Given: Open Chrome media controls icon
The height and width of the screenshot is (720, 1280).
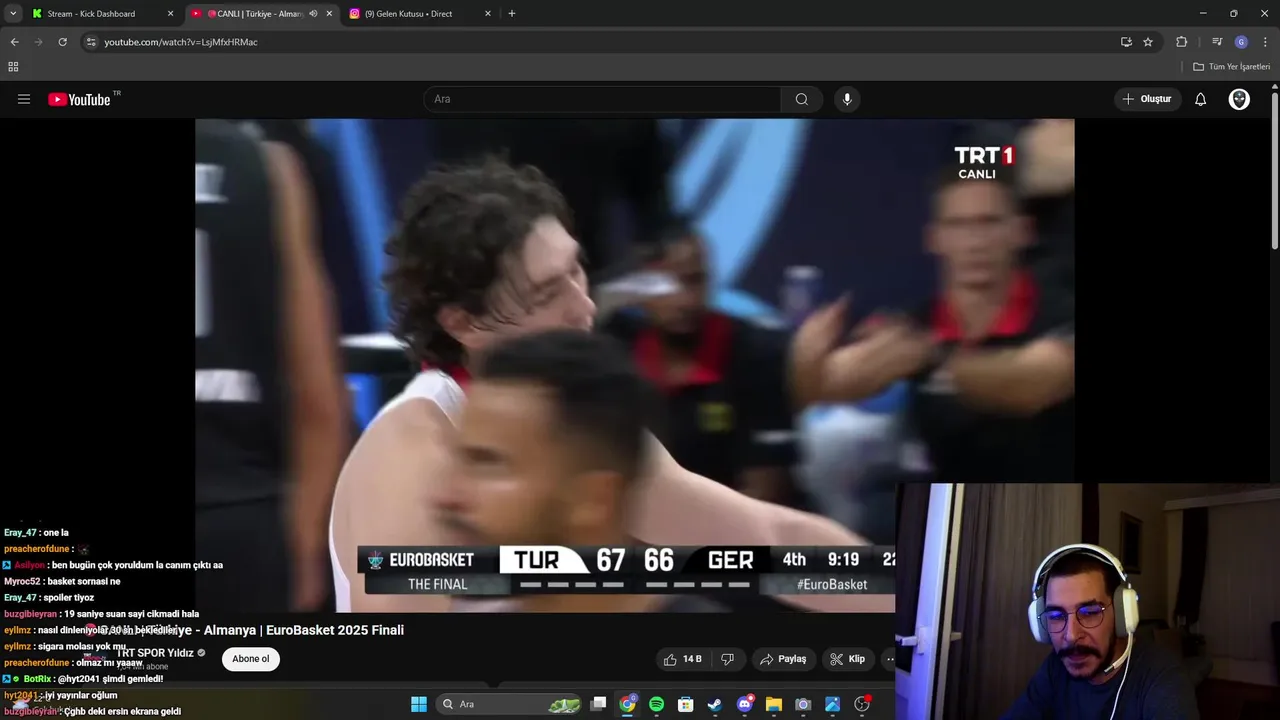Looking at the screenshot, I should 1217,42.
